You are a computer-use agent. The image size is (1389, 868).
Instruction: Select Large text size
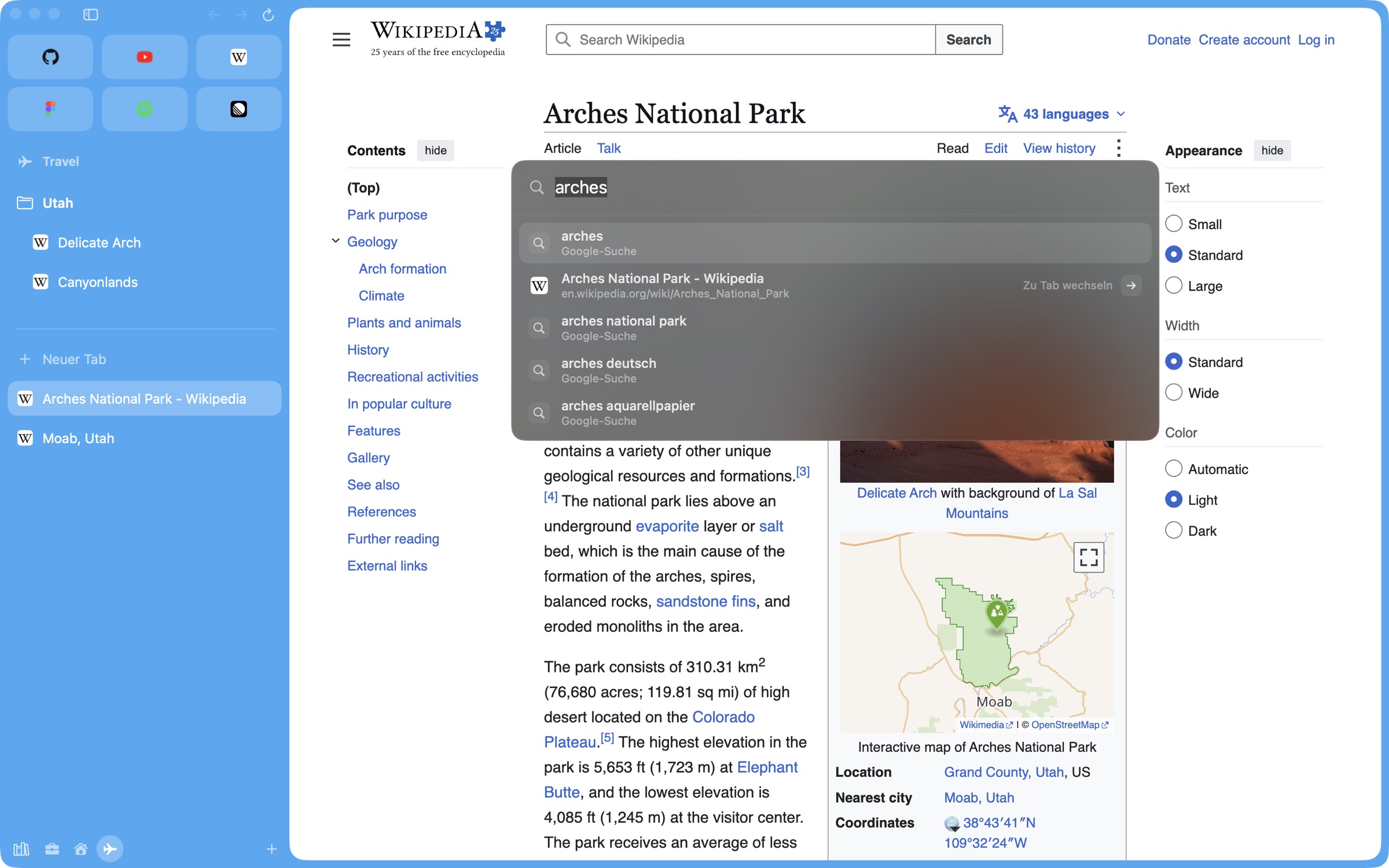coord(1174,286)
